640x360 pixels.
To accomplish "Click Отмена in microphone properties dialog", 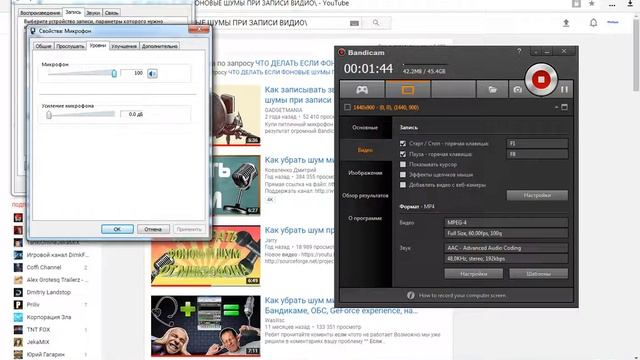I will (153, 229).
